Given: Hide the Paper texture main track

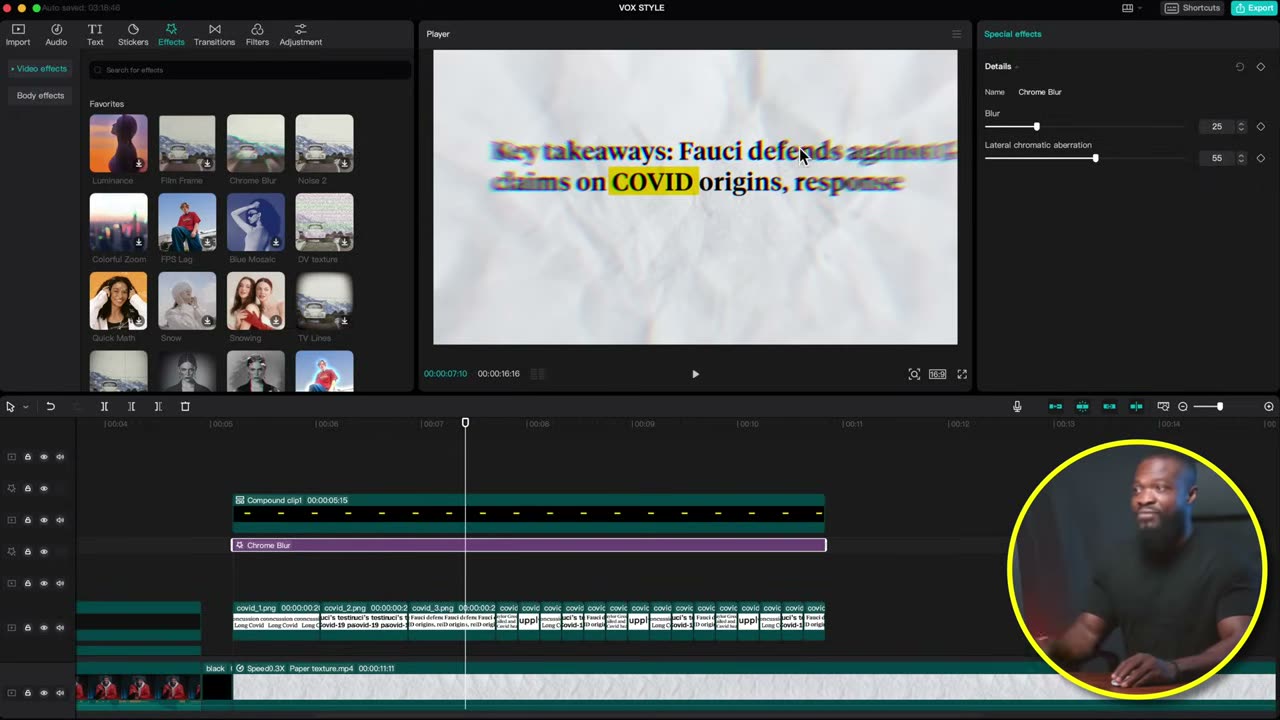Looking at the screenshot, I should point(44,693).
